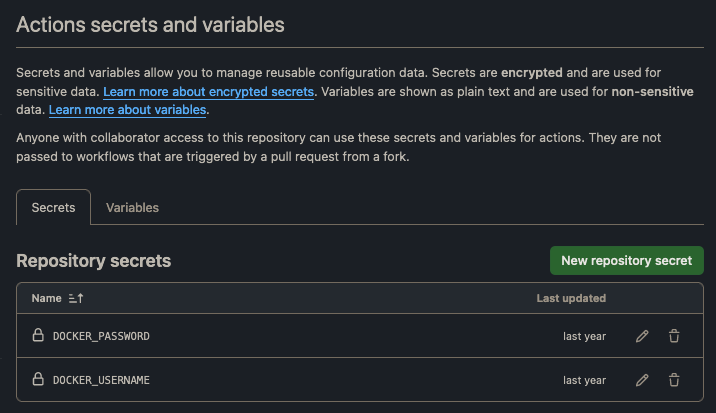
Task: Click the lock icon beside DOCKER_USERNAME
Action: 38,380
